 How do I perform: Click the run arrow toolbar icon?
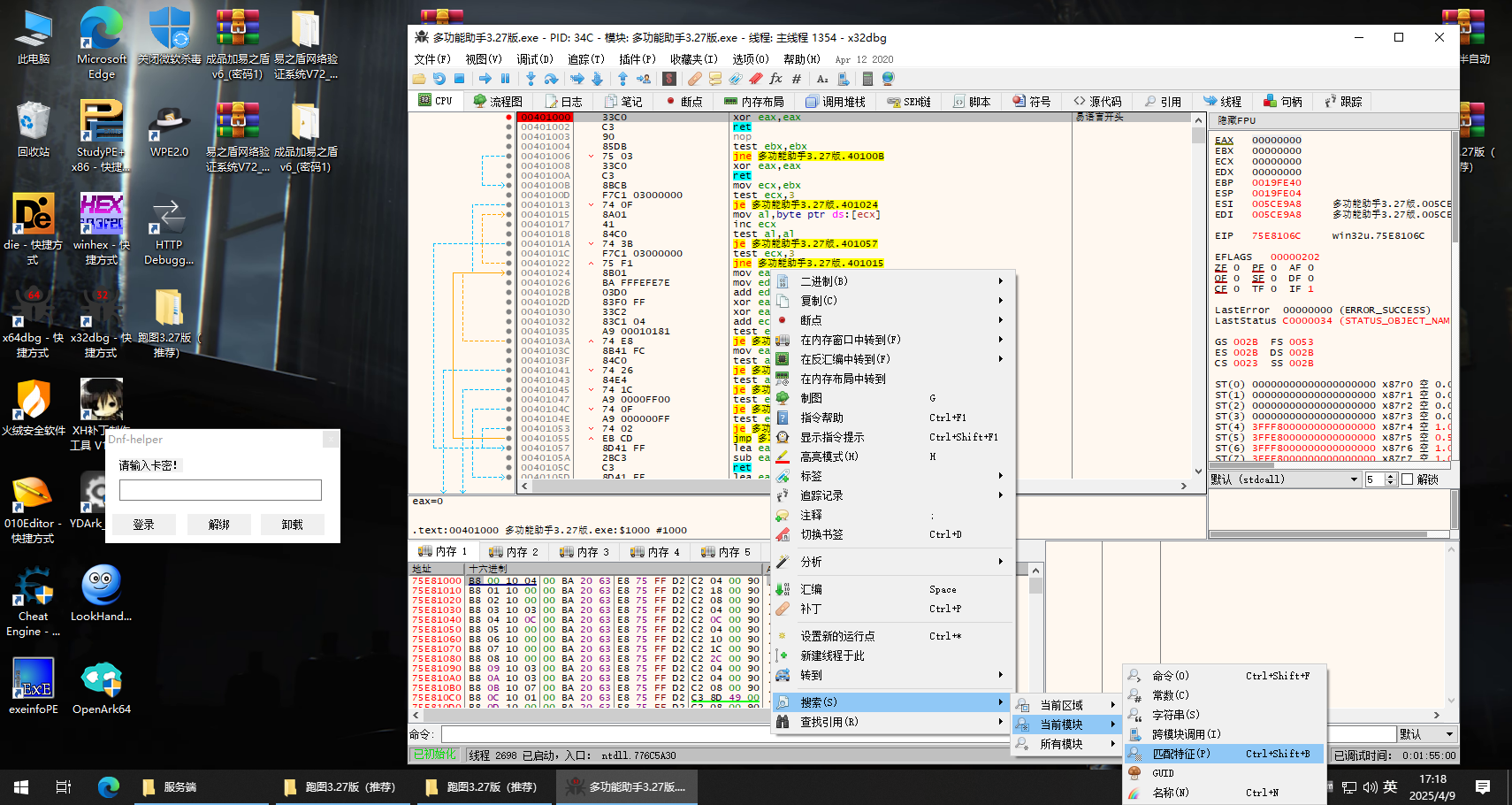coord(485,79)
